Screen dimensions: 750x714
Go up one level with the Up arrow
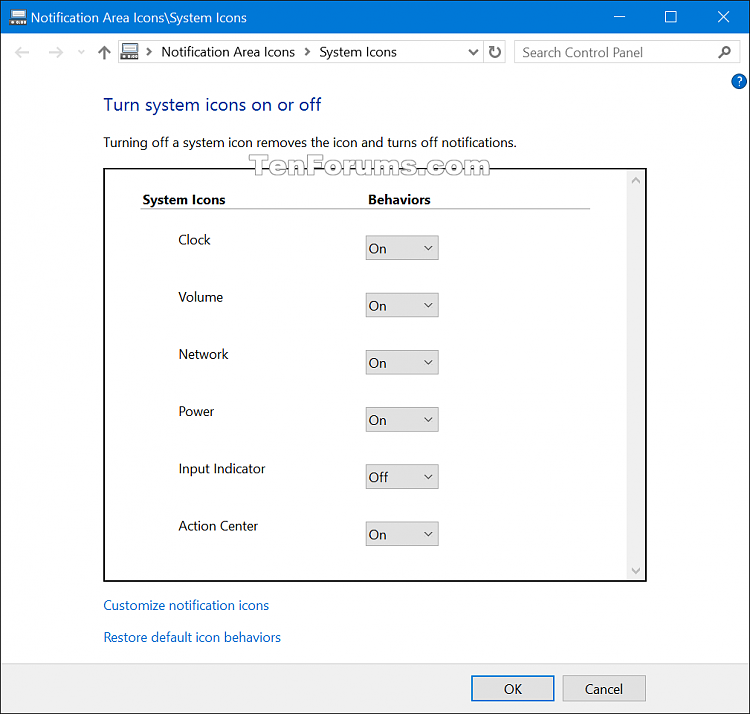104,52
